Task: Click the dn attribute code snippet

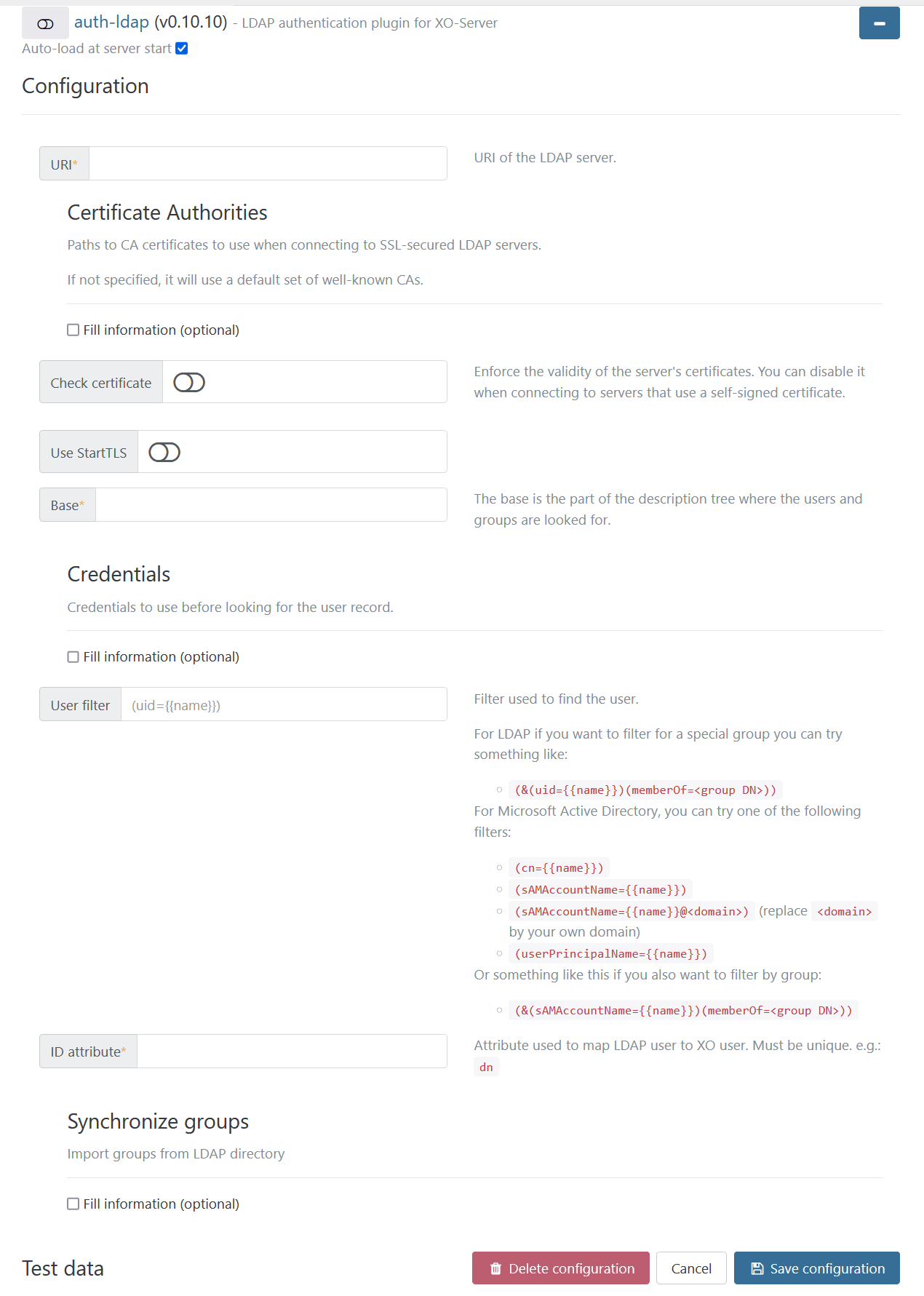Action: tap(486, 1067)
